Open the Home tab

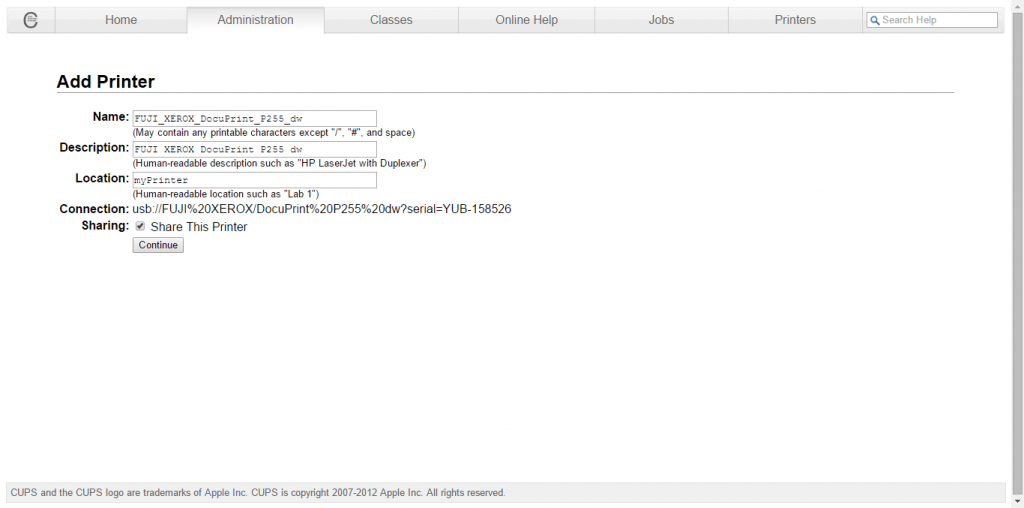(x=121, y=20)
